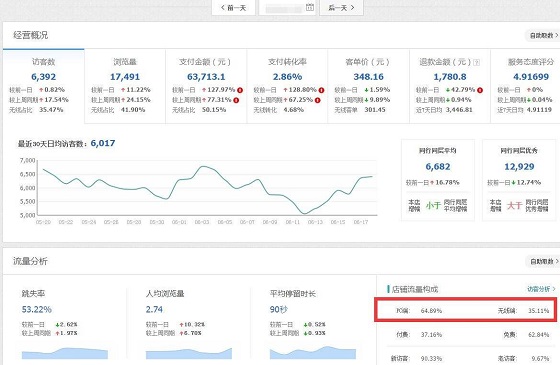Open help icon next to 退款金额 label
This screenshot has width=560, height=365.
tap(476, 62)
